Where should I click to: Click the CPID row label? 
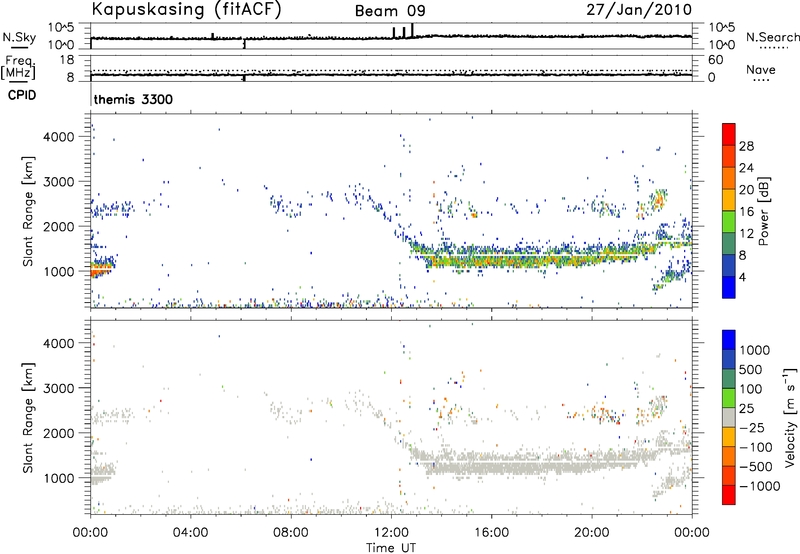(x=22, y=95)
